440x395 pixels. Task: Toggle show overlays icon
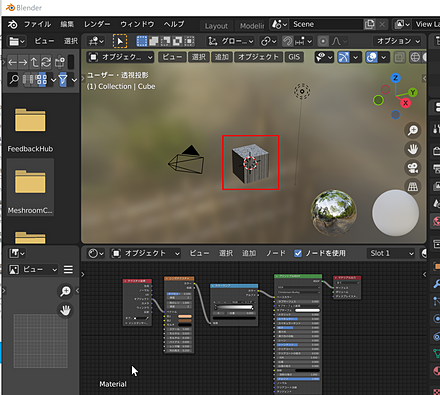pos(372,57)
